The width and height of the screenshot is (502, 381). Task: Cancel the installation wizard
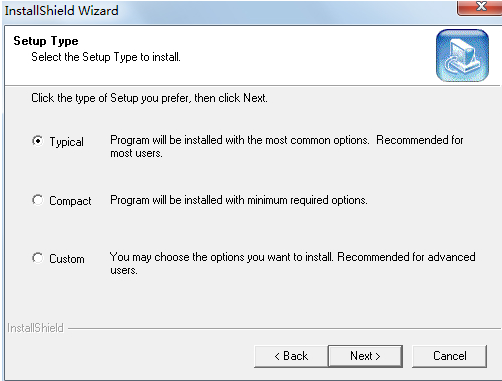[x=450, y=356]
